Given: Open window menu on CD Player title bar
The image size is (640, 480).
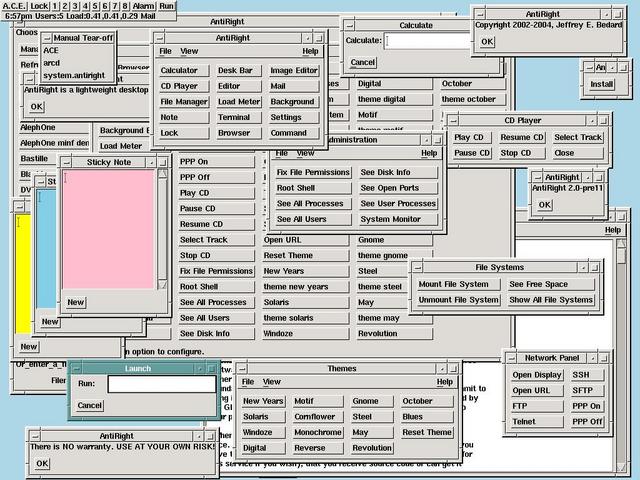Looking at the screenshot, I should (453, 120).
